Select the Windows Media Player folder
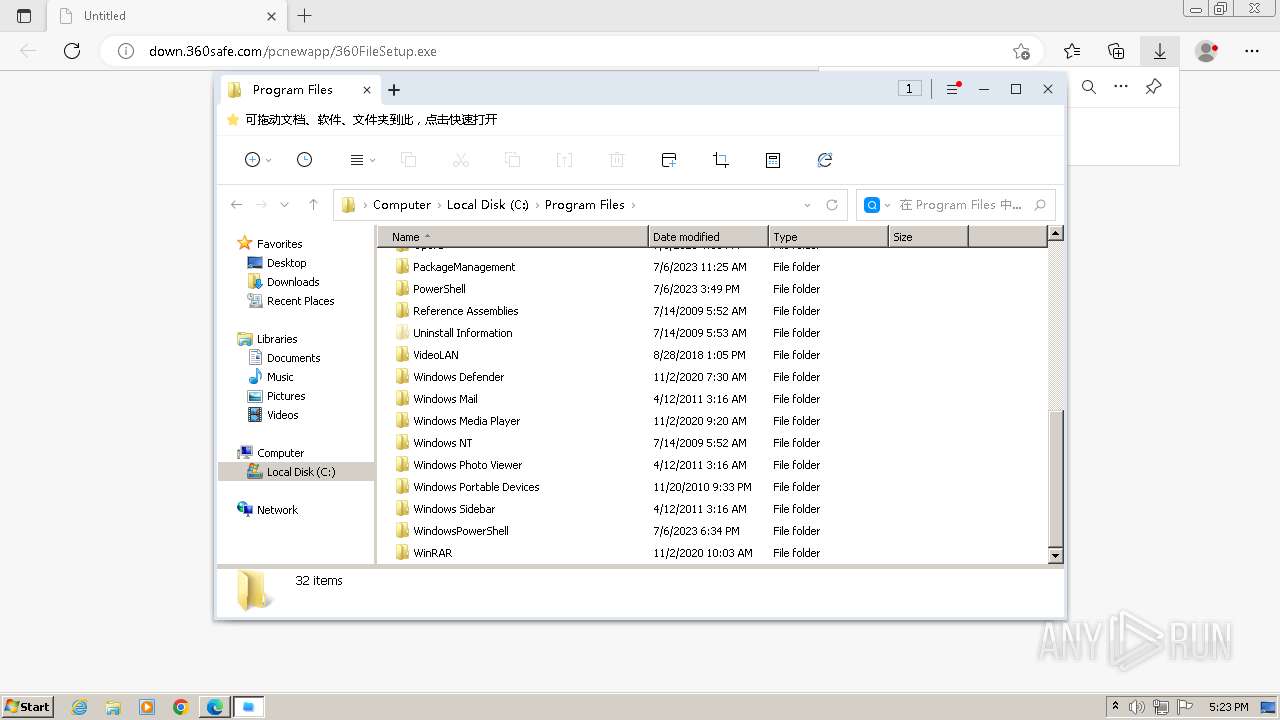This screenshot has width=1280, height=720. [x=466, y=421]
